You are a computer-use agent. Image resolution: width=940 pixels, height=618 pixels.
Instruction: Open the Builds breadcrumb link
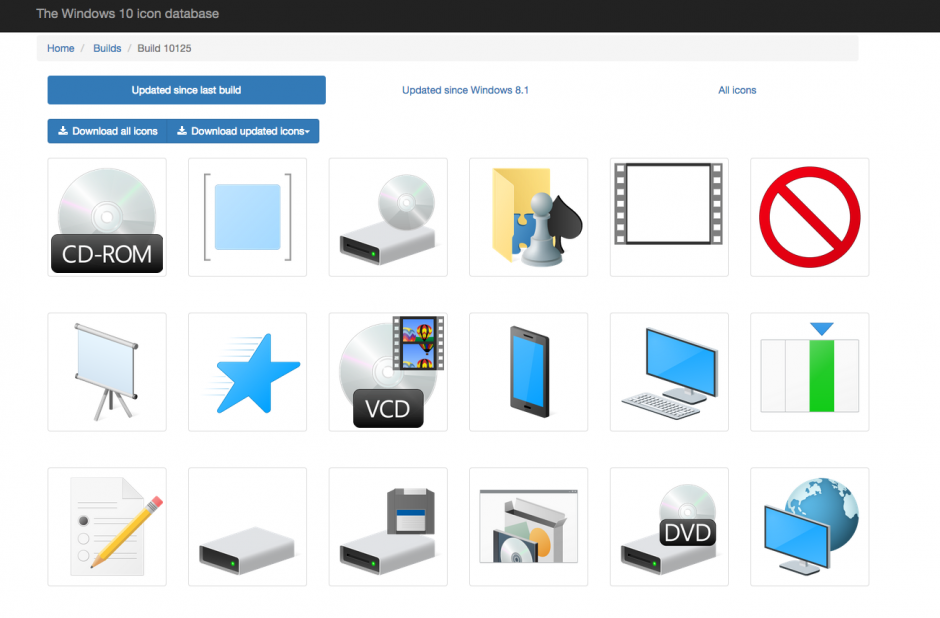[107, 48]
